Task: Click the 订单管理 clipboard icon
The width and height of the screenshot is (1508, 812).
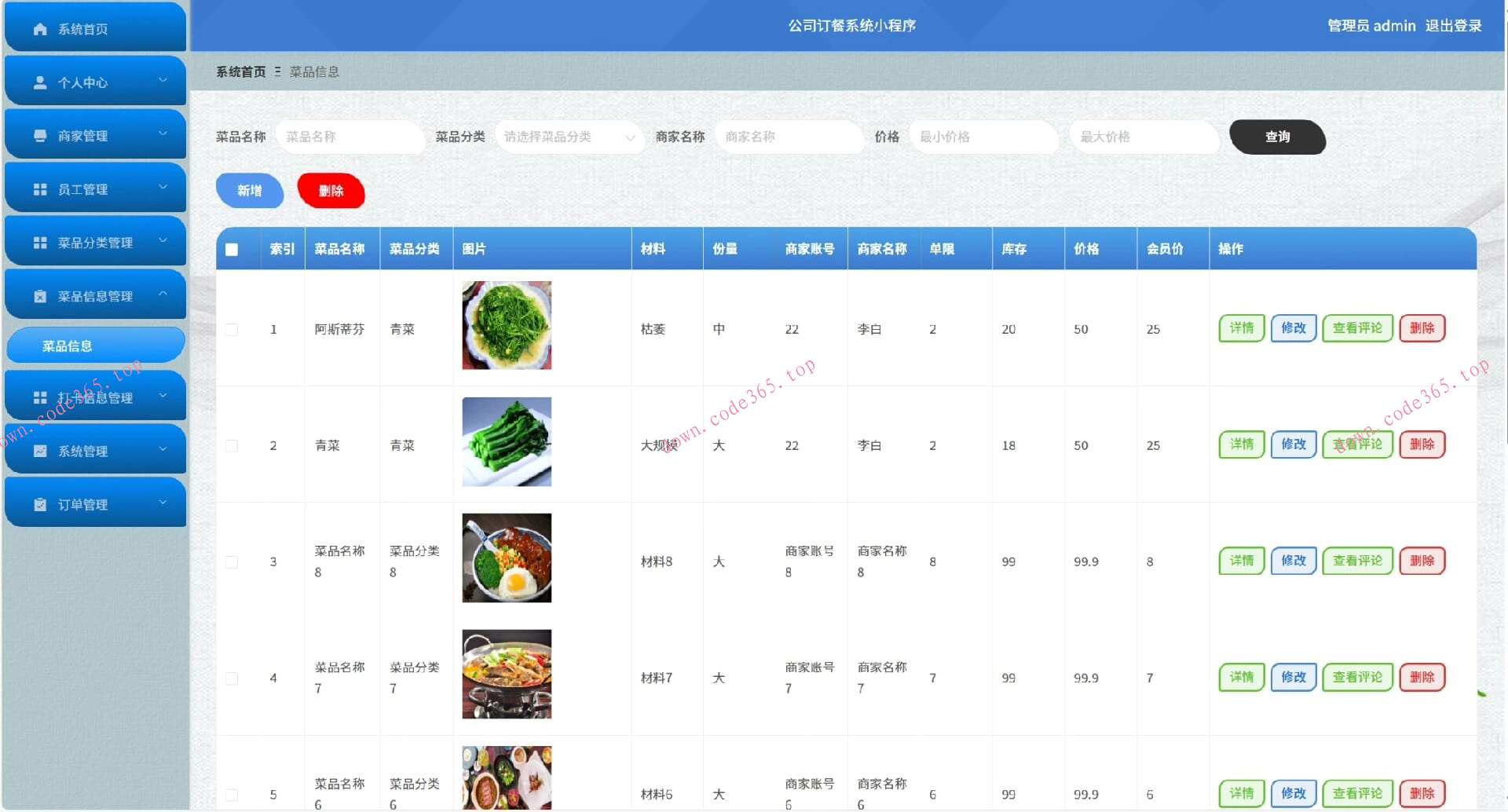Action: [x=39, y=503]
